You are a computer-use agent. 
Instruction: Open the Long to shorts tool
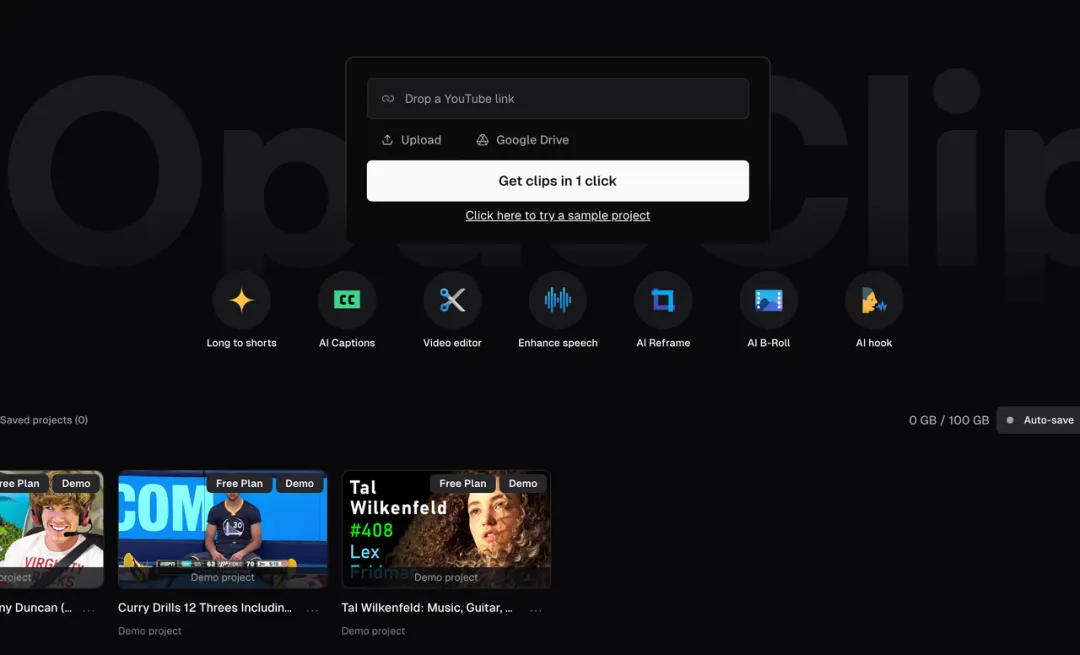point(241,310)
